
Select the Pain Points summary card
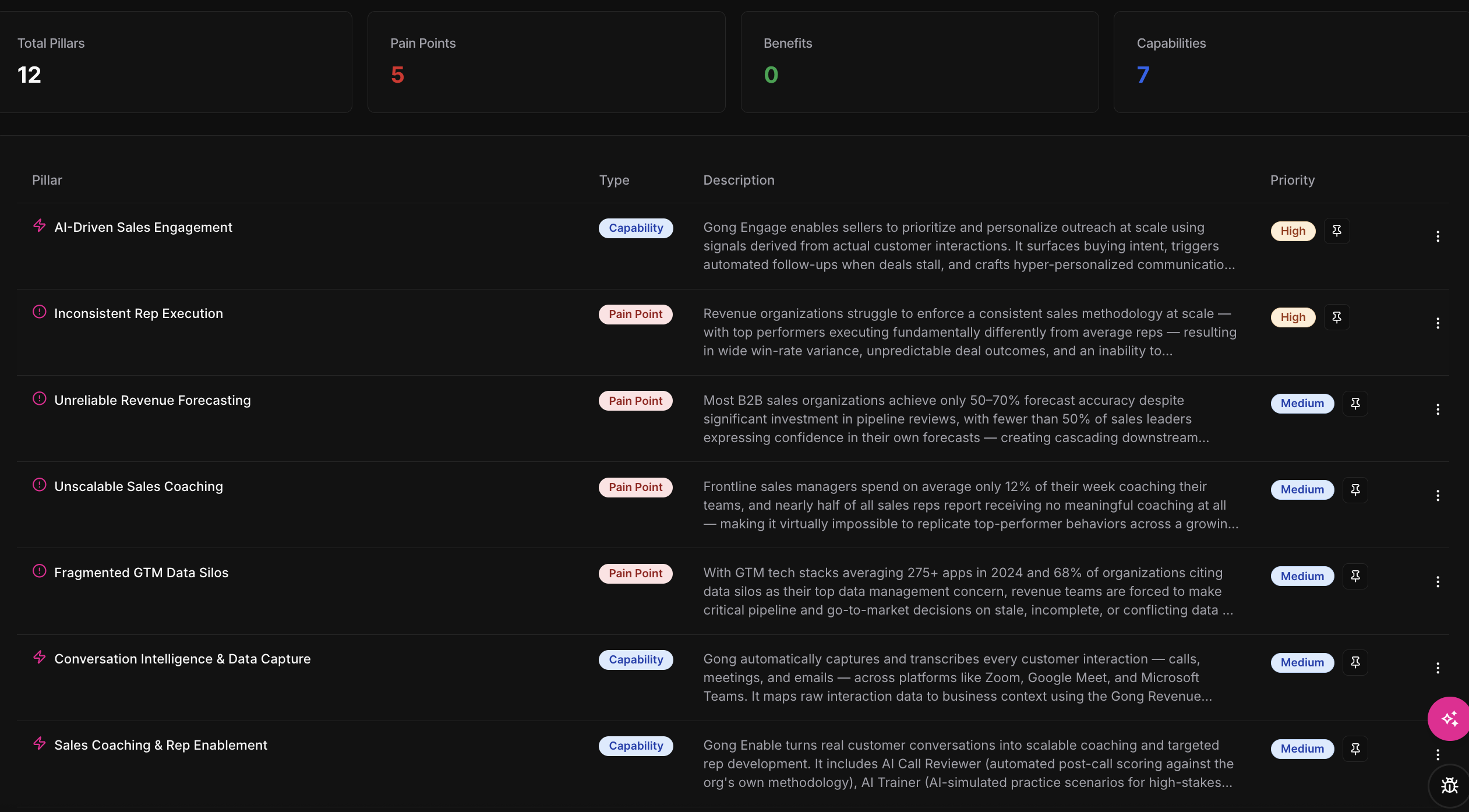[546, 62]
